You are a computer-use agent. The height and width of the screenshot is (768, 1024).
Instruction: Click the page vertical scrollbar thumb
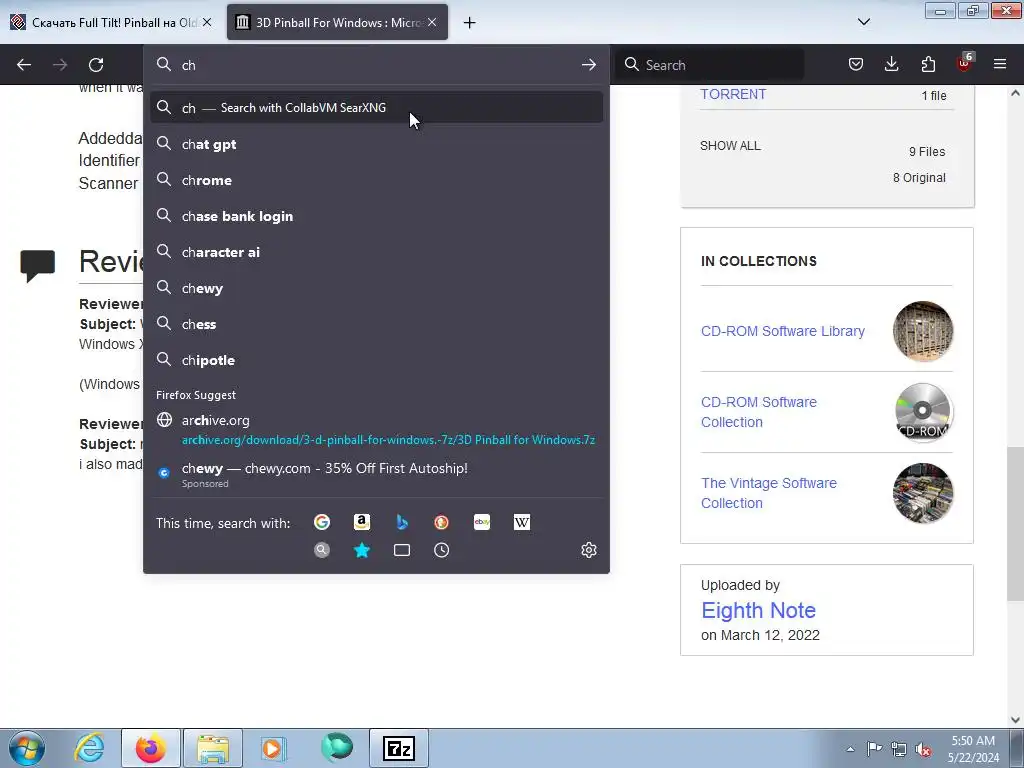coord(1015,524)
